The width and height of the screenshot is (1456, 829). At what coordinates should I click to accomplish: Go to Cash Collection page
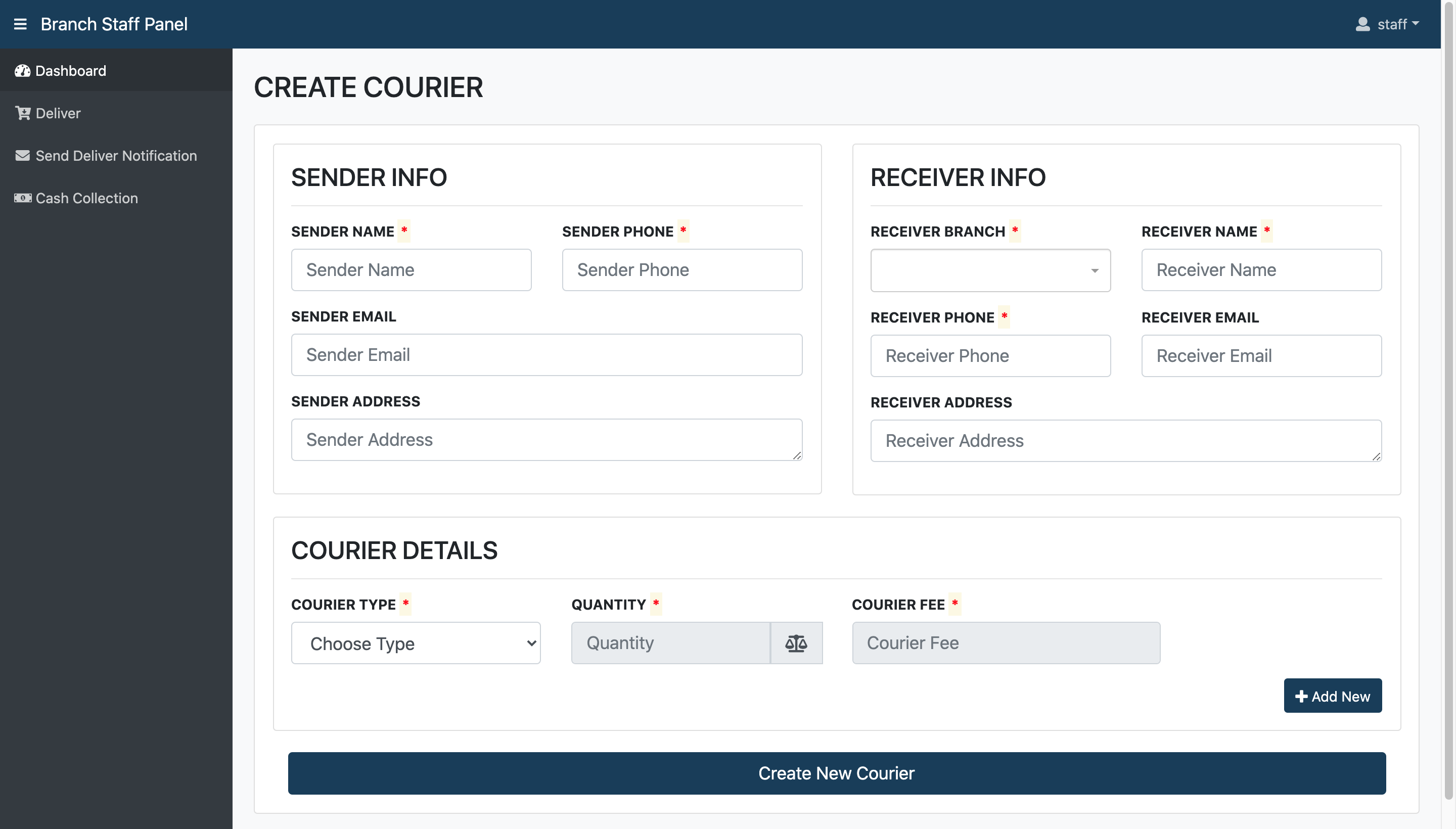[x=86, y=198]
